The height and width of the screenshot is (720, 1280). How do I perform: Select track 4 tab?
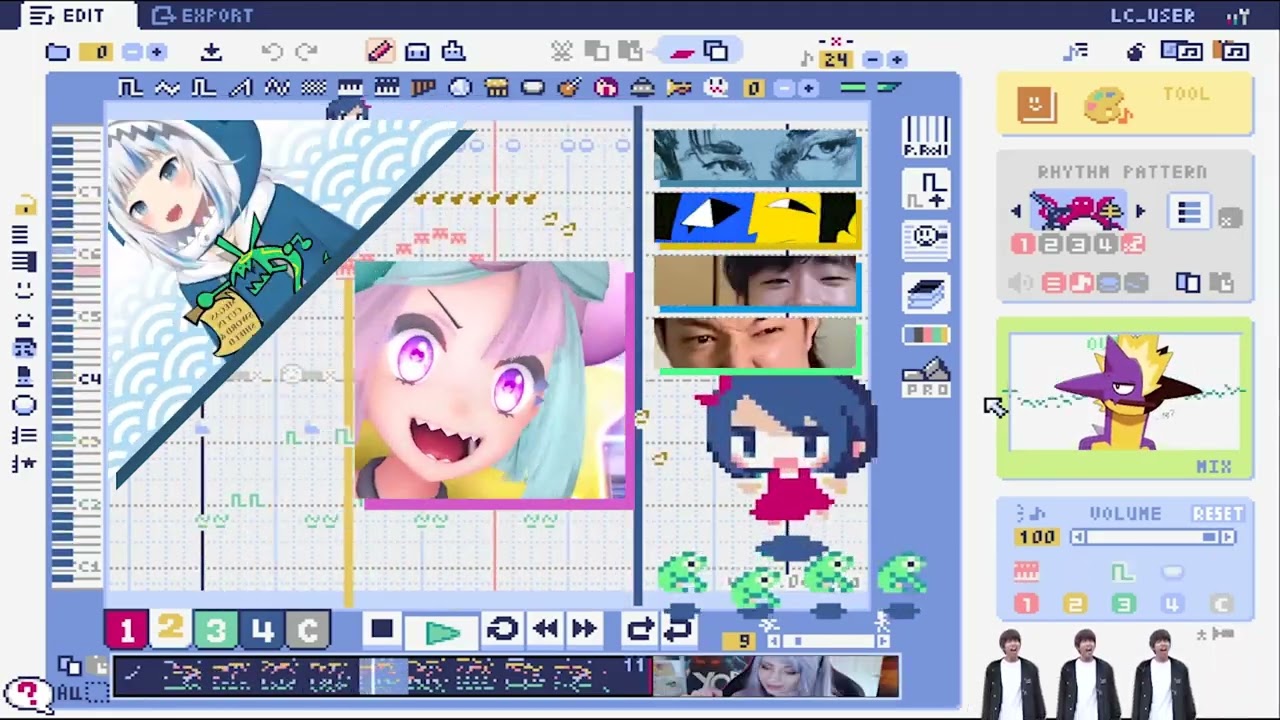click(x=262, y=630)
